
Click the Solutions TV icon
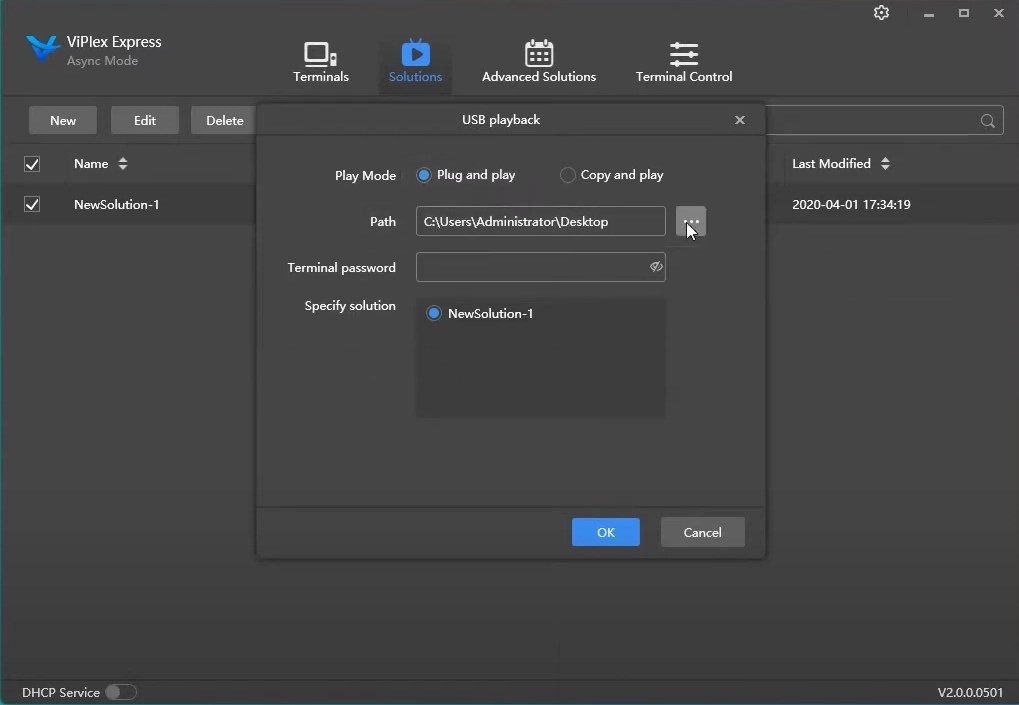click(x=416, y=54)
